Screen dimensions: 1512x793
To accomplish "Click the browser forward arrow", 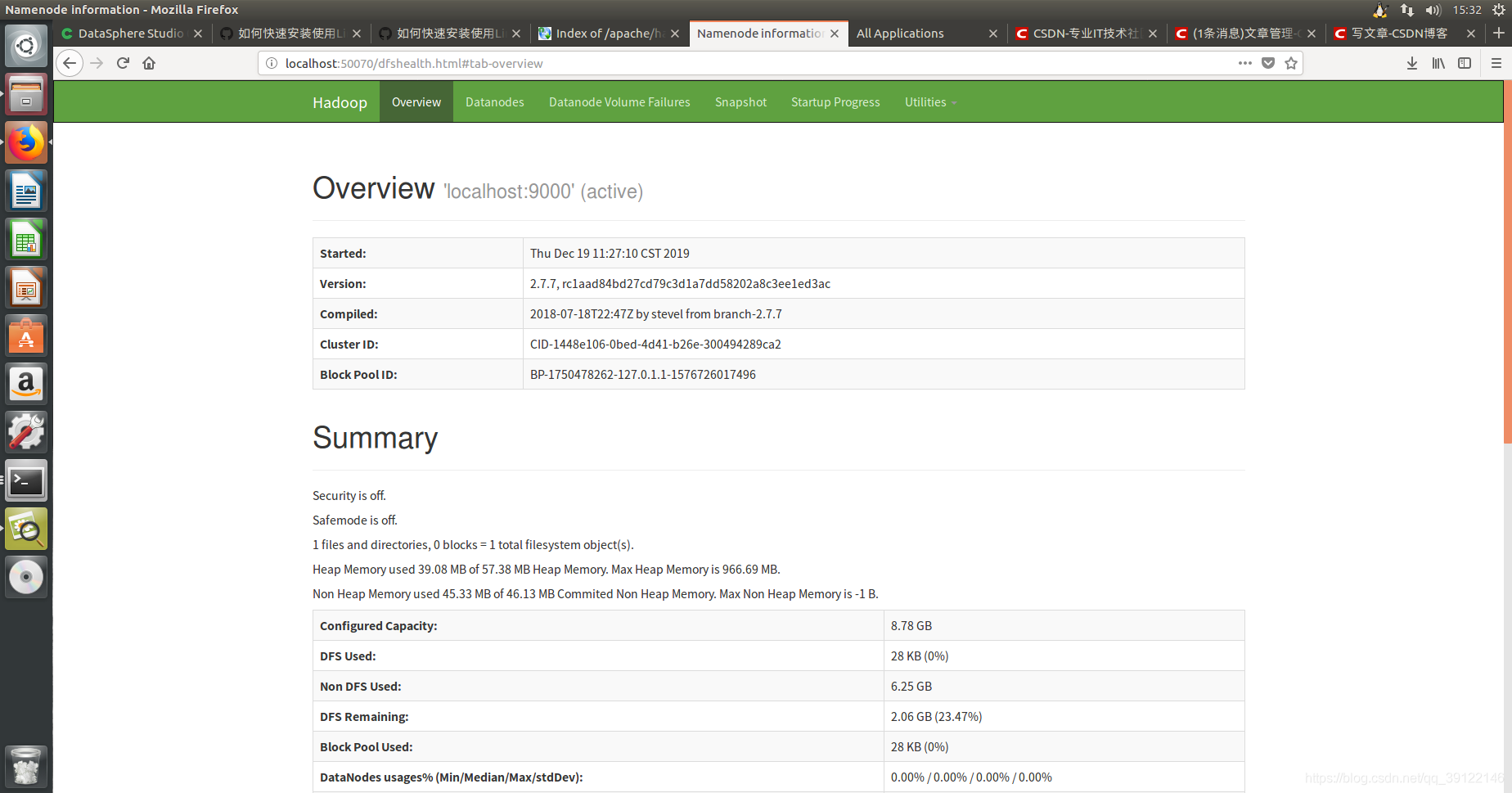I will click(x=97, y=63).
